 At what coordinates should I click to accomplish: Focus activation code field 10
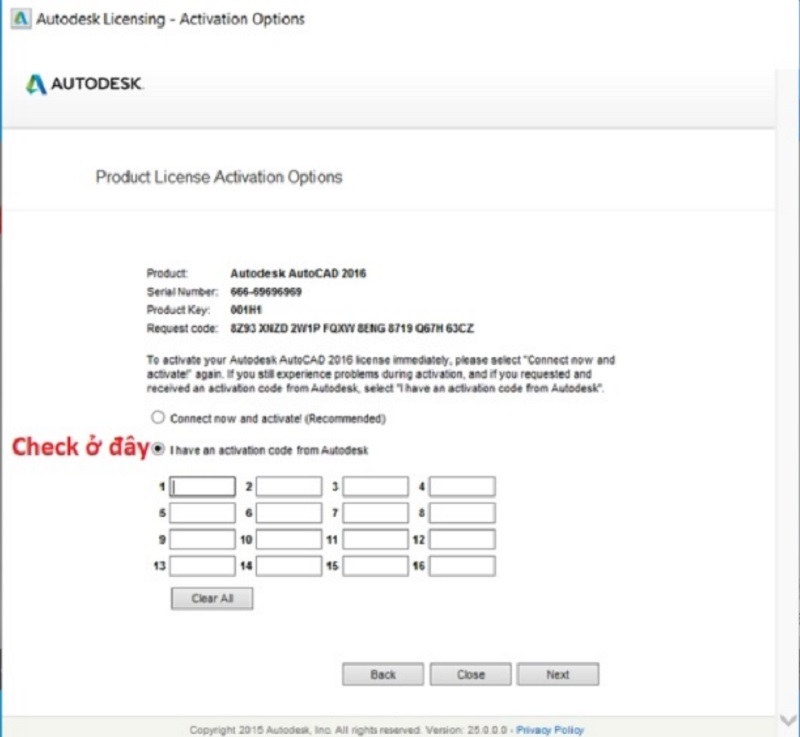[289, 540]
